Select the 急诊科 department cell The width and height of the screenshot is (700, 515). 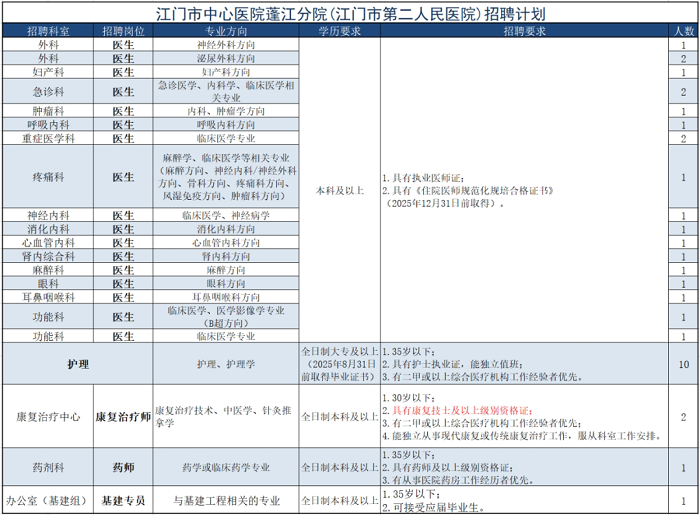click(x=48, y=91)
